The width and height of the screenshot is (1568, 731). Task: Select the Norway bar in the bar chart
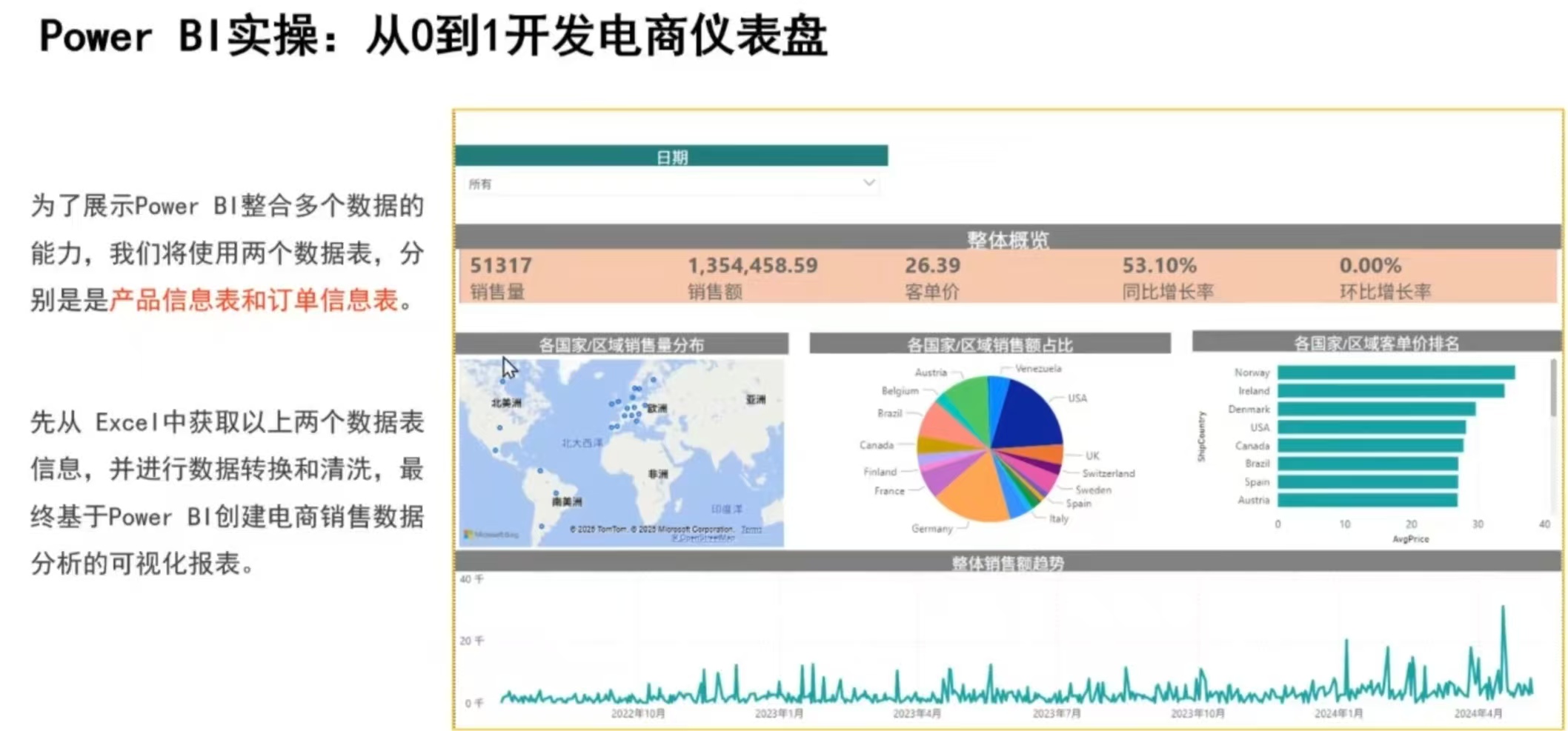pyautogui.click(x=1396, y=373)
